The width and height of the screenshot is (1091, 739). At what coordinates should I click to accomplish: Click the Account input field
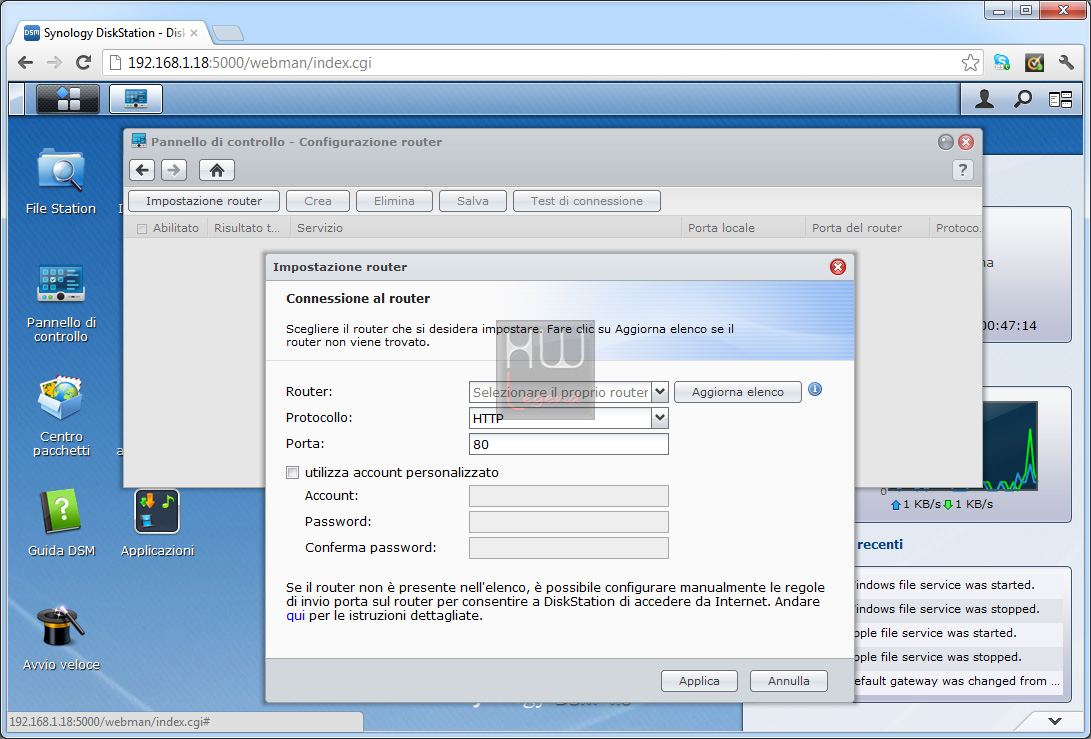tap(568, 496)
